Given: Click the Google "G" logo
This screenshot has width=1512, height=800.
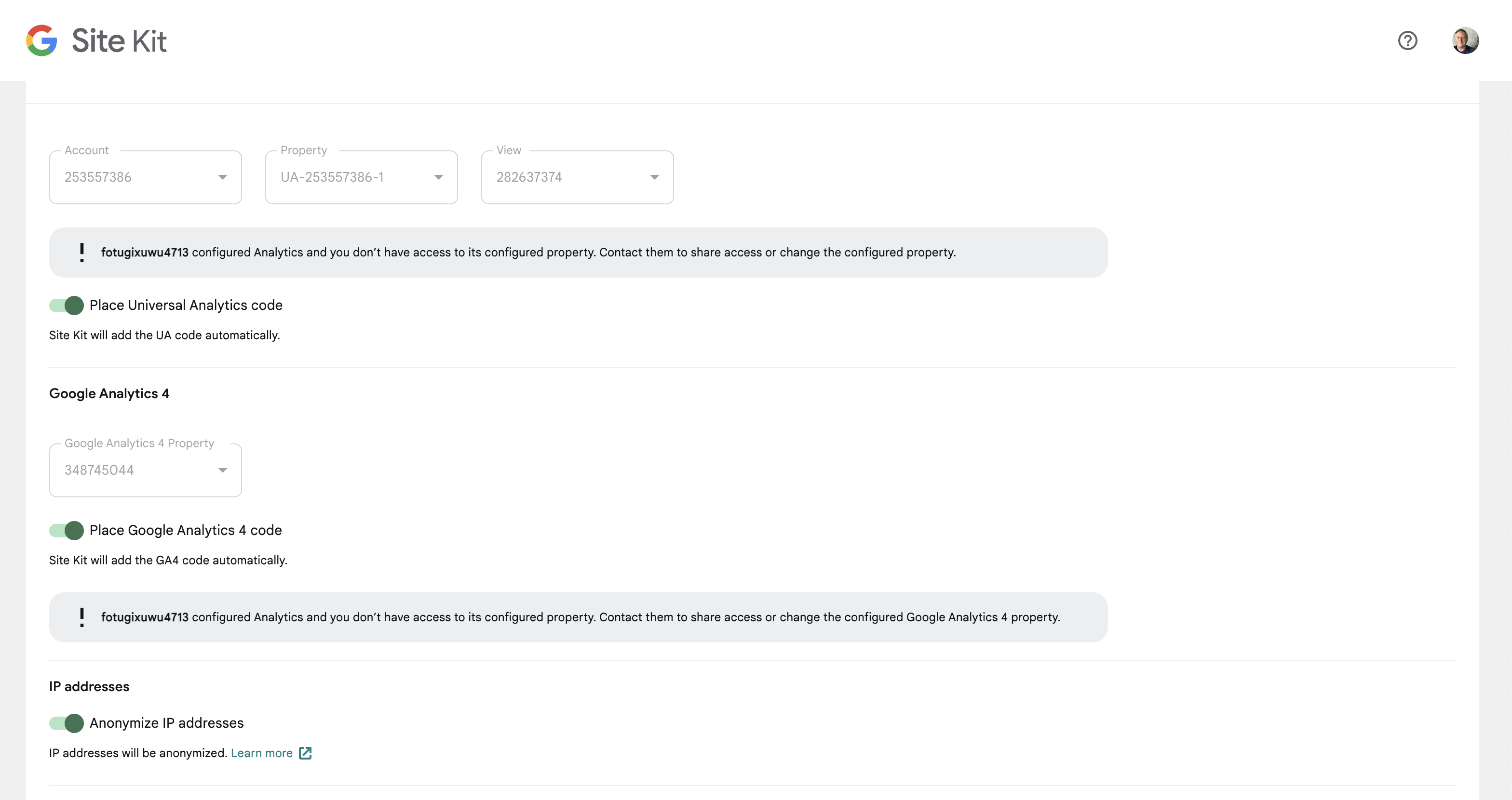Looking at the screenshot, I should coord(41,40).
